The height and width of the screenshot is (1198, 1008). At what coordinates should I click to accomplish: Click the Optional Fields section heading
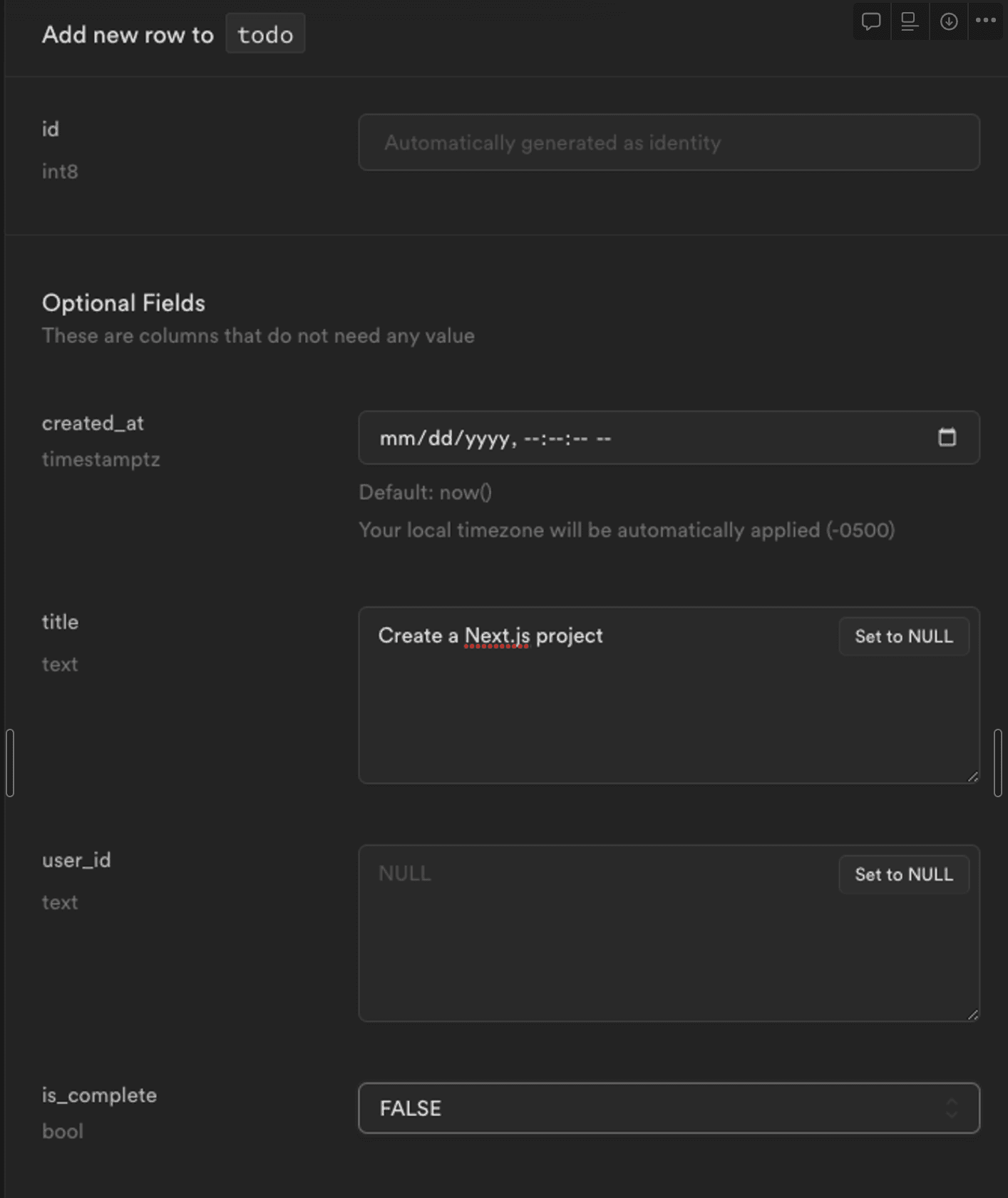[x=123, y=303]
